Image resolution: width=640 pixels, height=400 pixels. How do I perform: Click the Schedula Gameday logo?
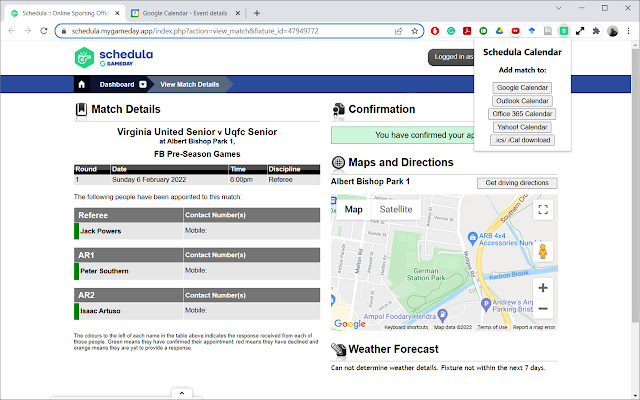pos(114,57)
